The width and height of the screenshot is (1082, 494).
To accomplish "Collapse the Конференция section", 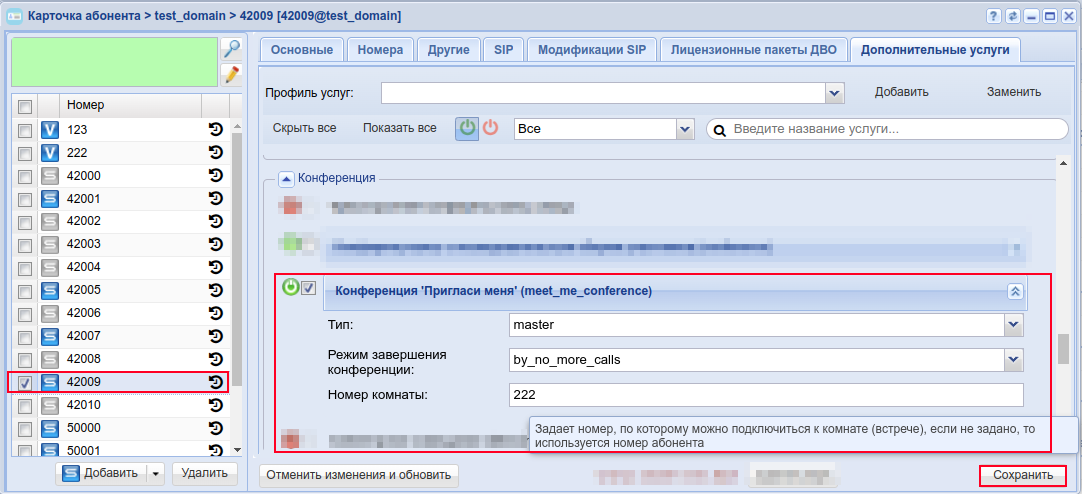I will coord(286,178).
